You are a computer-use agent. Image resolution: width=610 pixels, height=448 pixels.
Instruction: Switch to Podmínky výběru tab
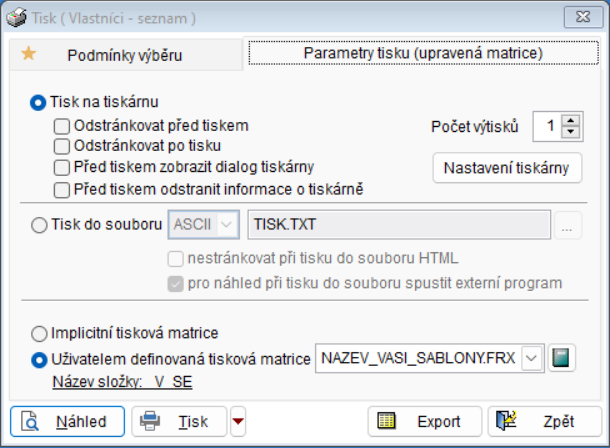[125, 56]
